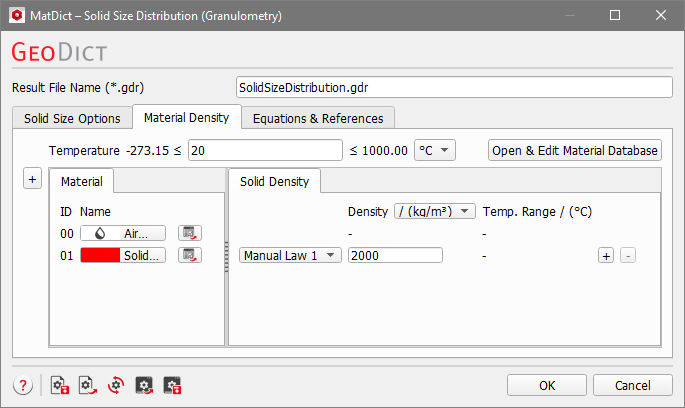Select the Material sub-tab
The image size is (685, 408).
tap(82, 181)
